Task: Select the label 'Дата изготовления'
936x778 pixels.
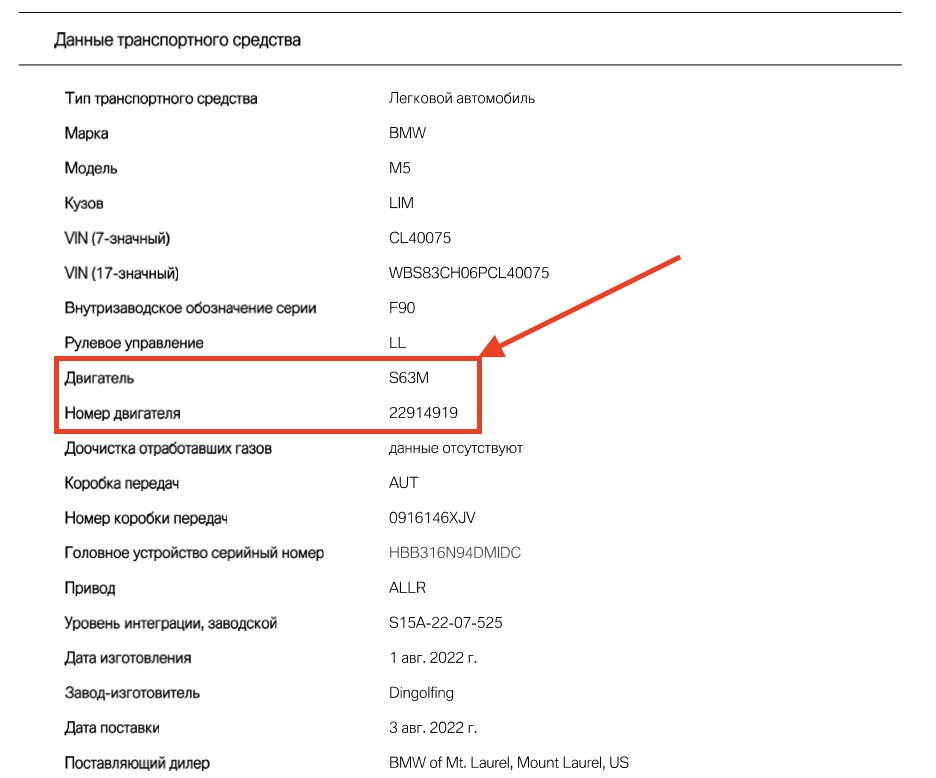Action: [128, 658]
